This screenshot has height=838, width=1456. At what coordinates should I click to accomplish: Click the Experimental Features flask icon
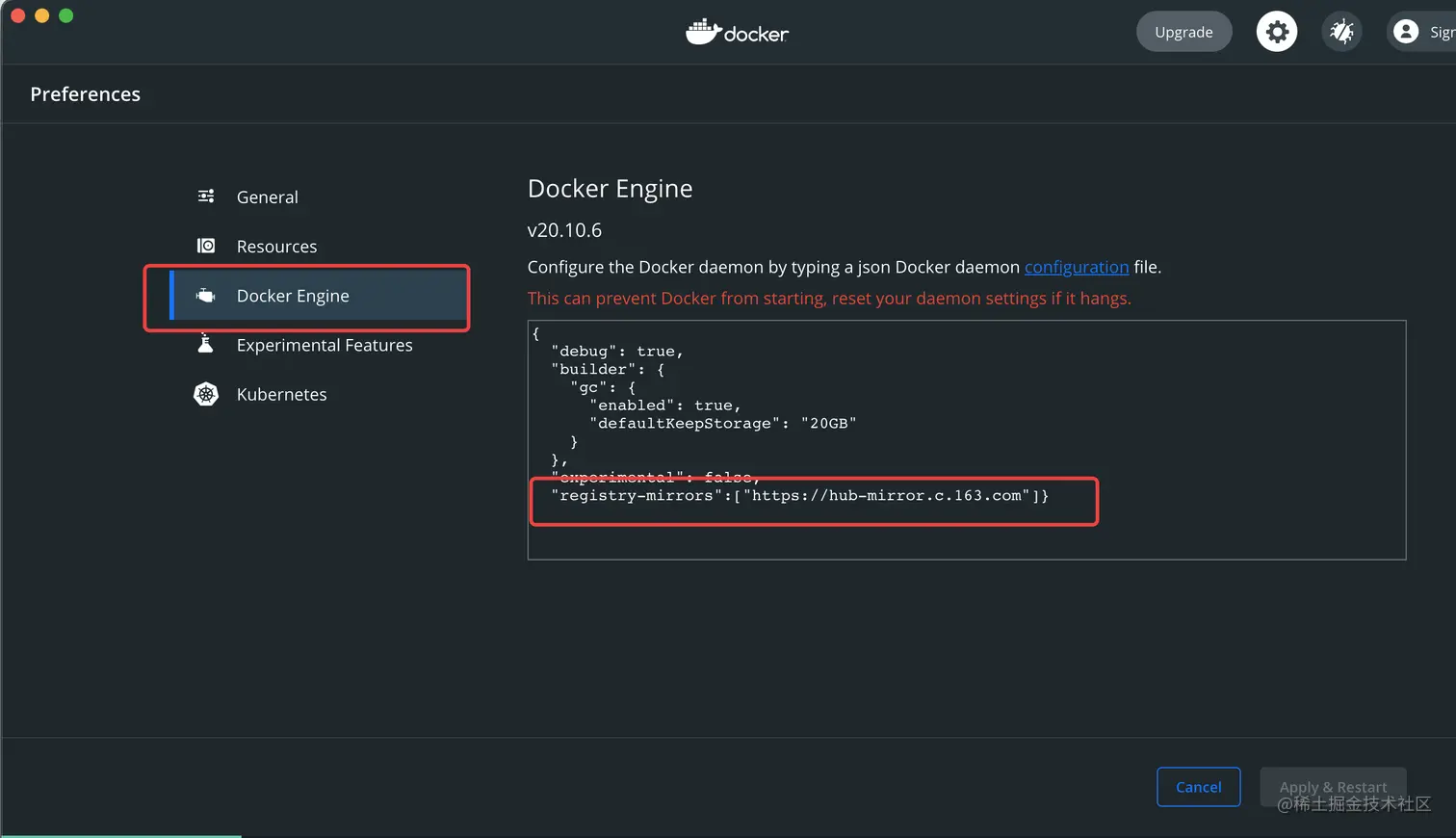(x=206, y=344)
